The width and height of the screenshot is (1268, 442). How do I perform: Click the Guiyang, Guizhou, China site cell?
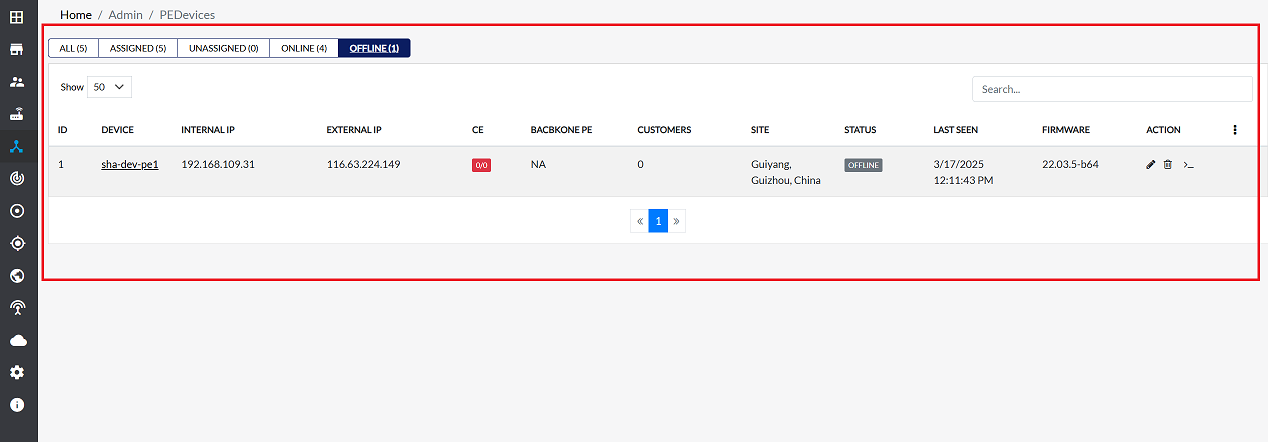pyautogui.click(x=786, y=172)
